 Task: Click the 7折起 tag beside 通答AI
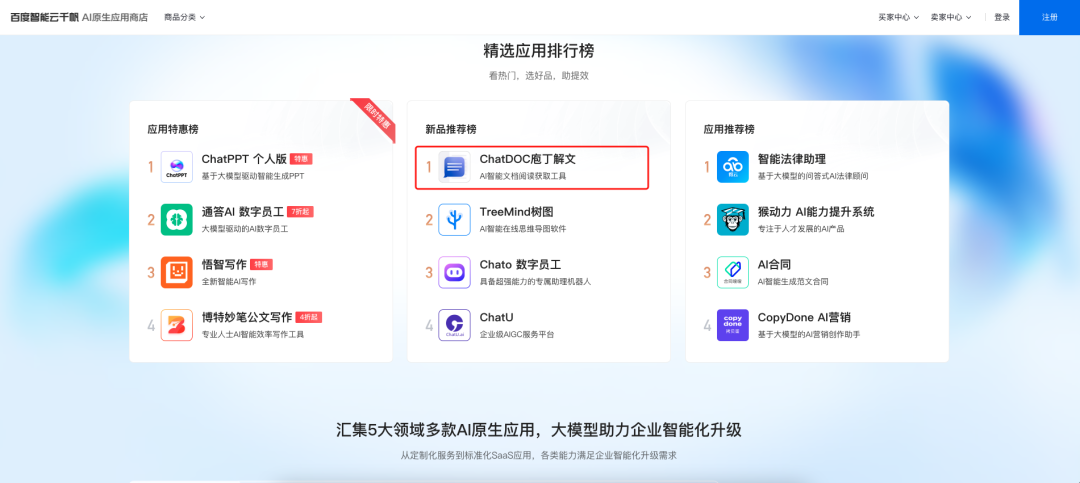[x=300, y=212]
